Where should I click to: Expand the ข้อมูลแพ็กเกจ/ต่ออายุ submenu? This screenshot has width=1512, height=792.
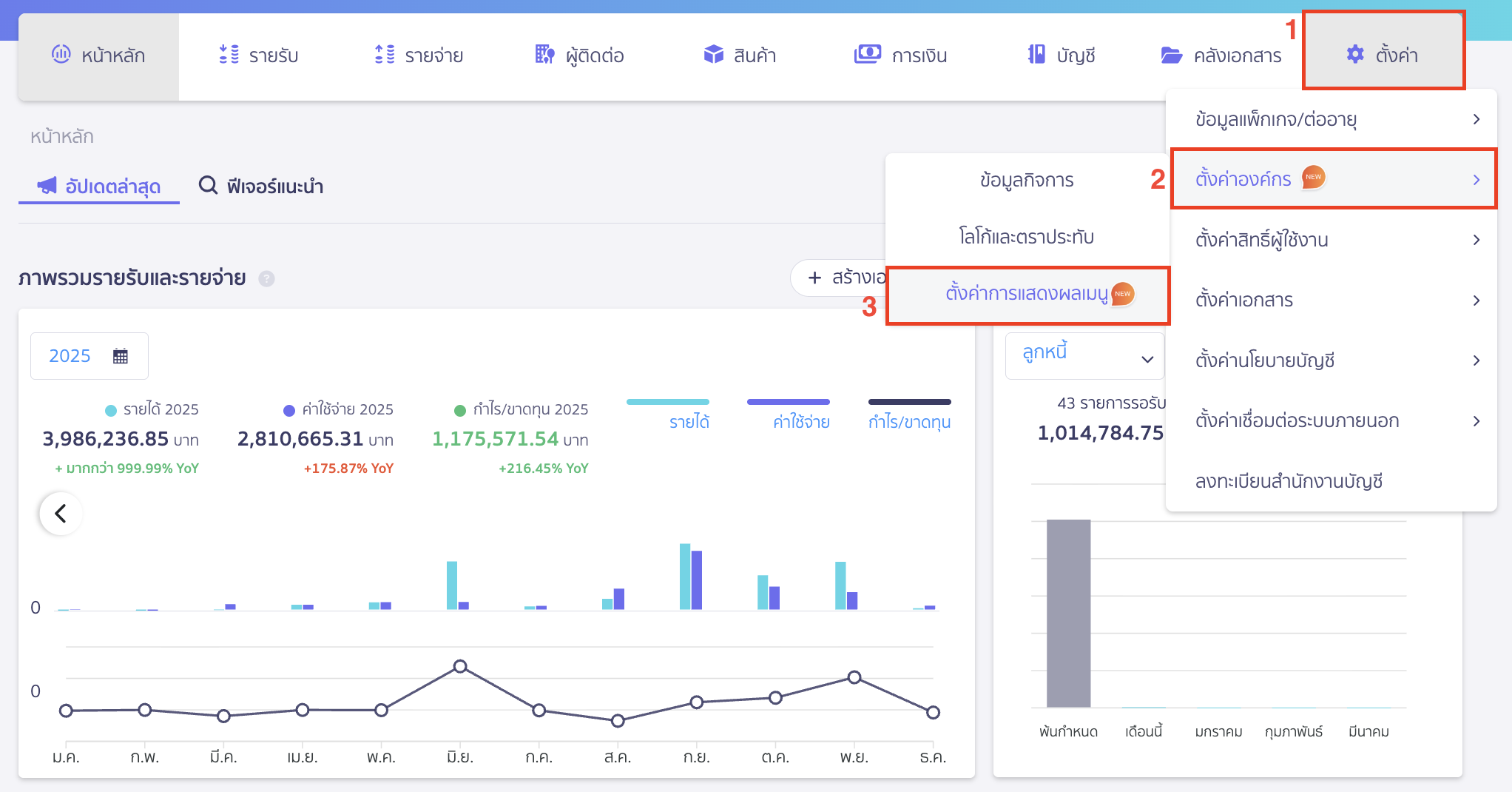point(1334,119)
